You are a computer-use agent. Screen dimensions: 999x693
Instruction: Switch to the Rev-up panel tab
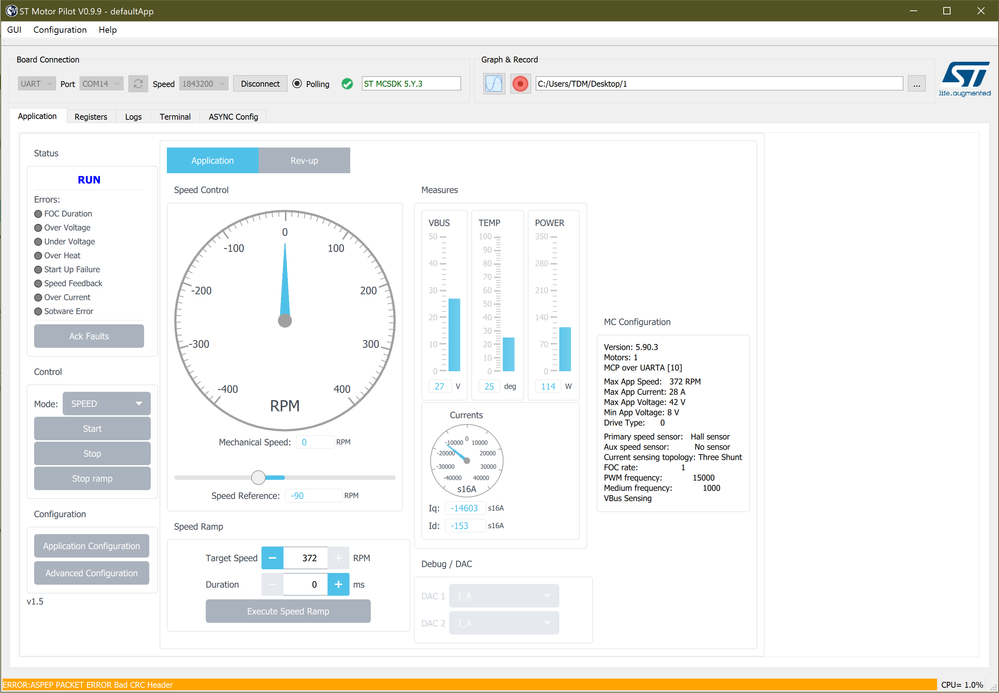coord(304,161)
